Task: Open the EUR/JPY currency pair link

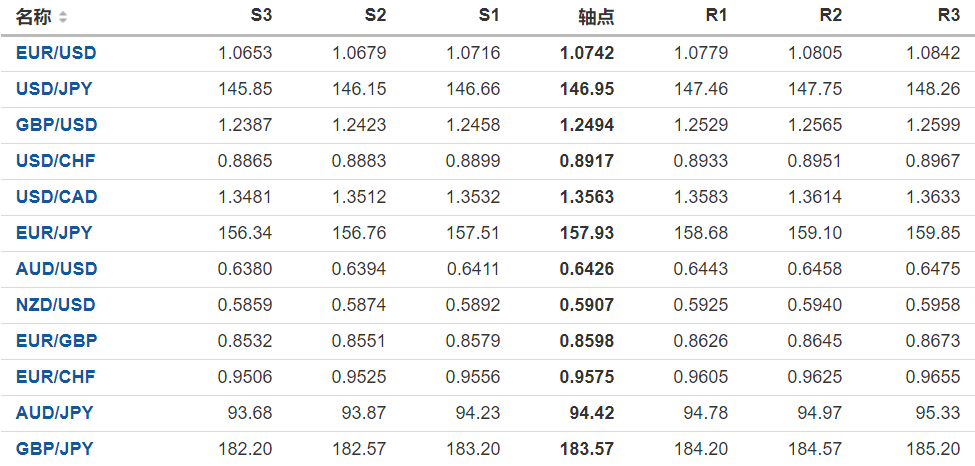Action: (x=54, y=233)
